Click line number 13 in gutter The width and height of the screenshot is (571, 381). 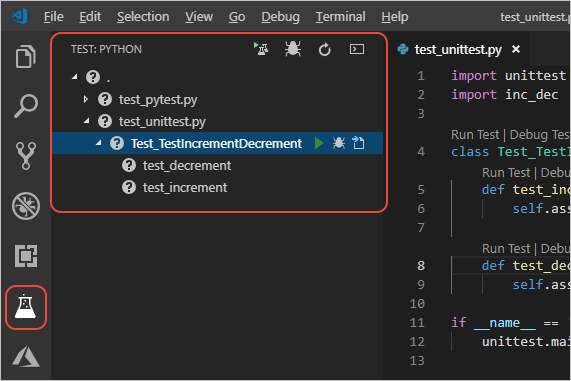417,361
